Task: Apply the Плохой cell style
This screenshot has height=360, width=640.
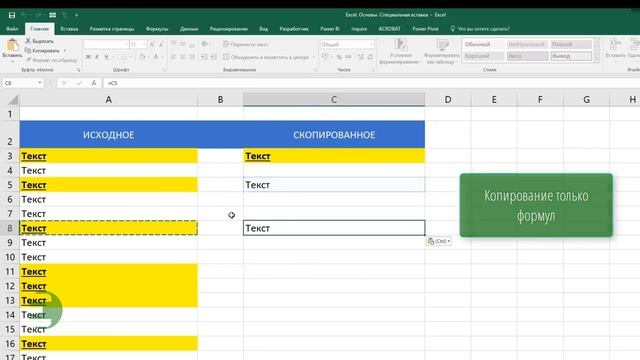Action: (571, 44)
